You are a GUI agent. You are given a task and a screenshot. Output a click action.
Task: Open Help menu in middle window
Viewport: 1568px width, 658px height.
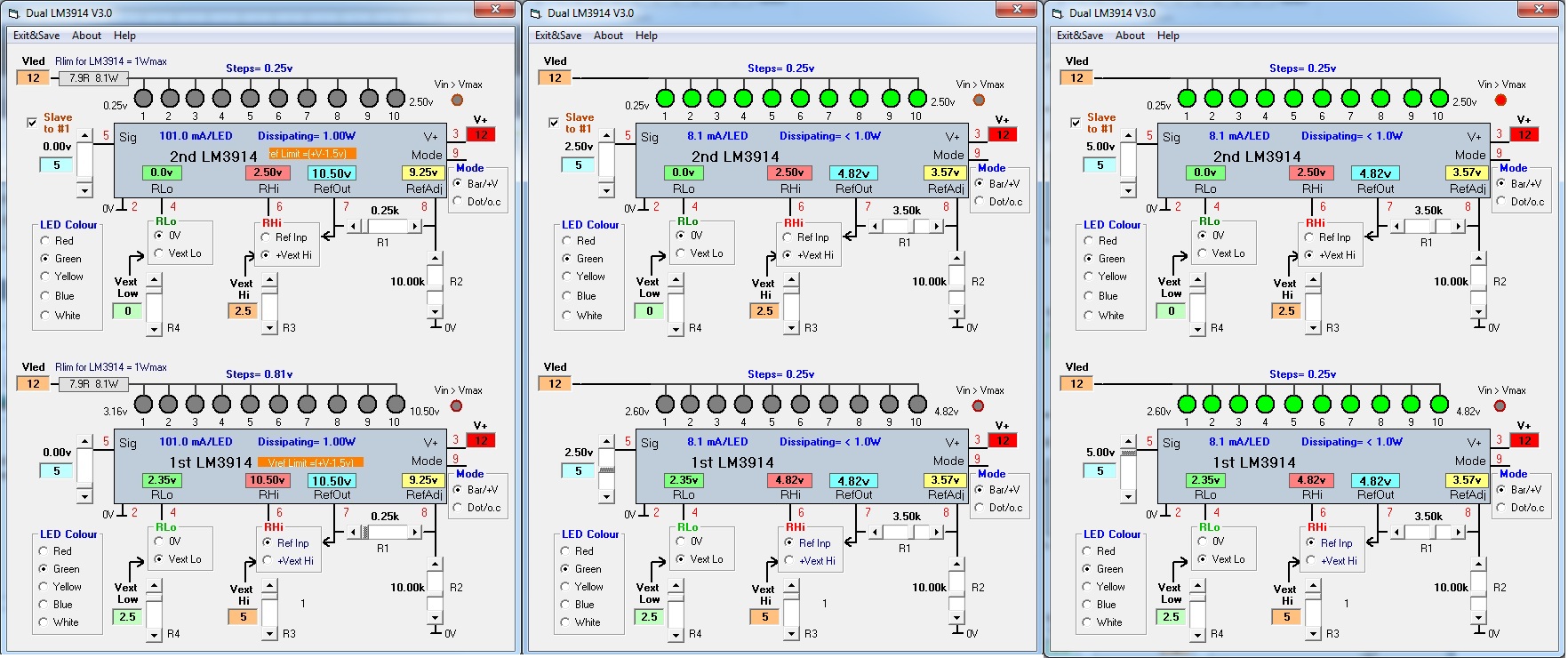tap(646, 36)
